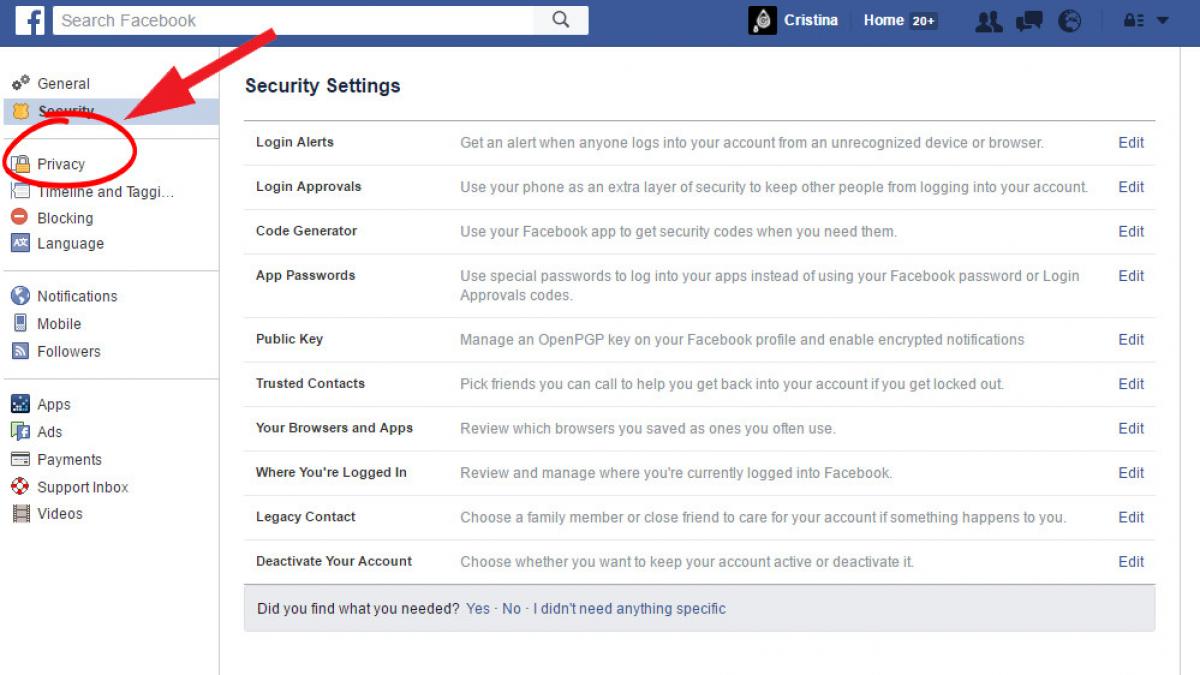
Task: Select Blocking in the sidebar
Action: pos(65,218)
